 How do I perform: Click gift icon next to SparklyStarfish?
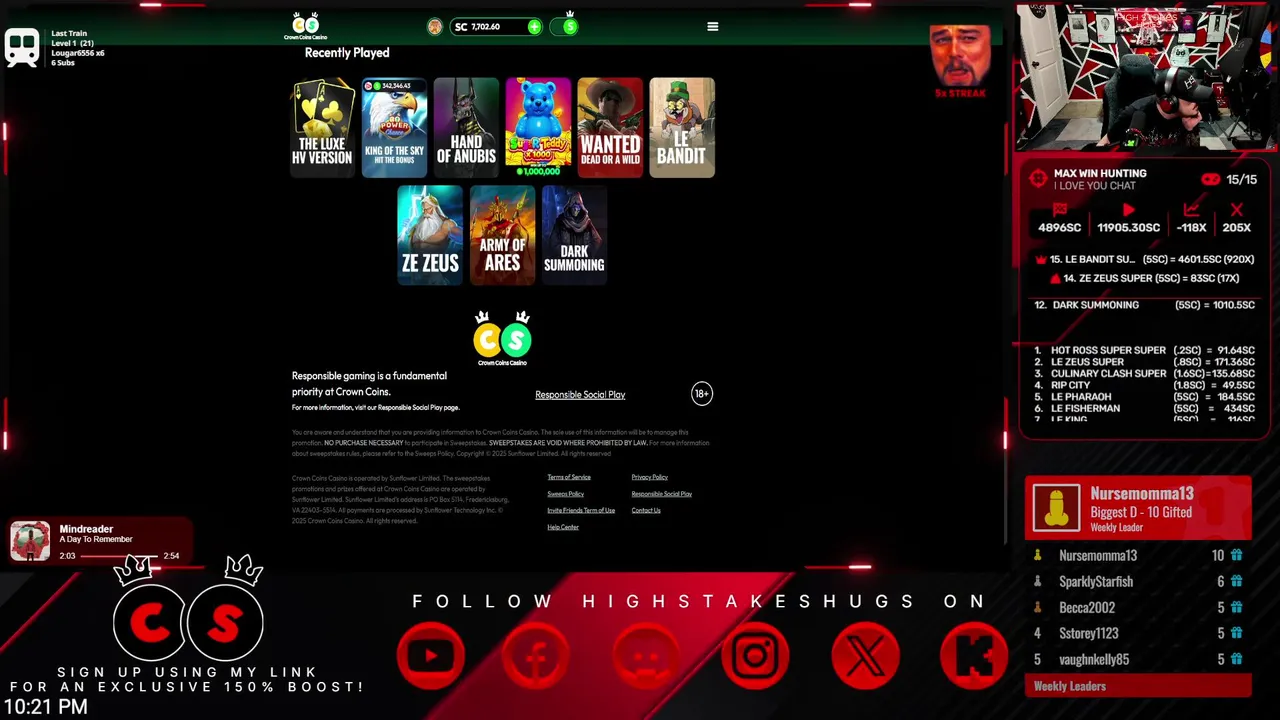(x=1237, y=582)
